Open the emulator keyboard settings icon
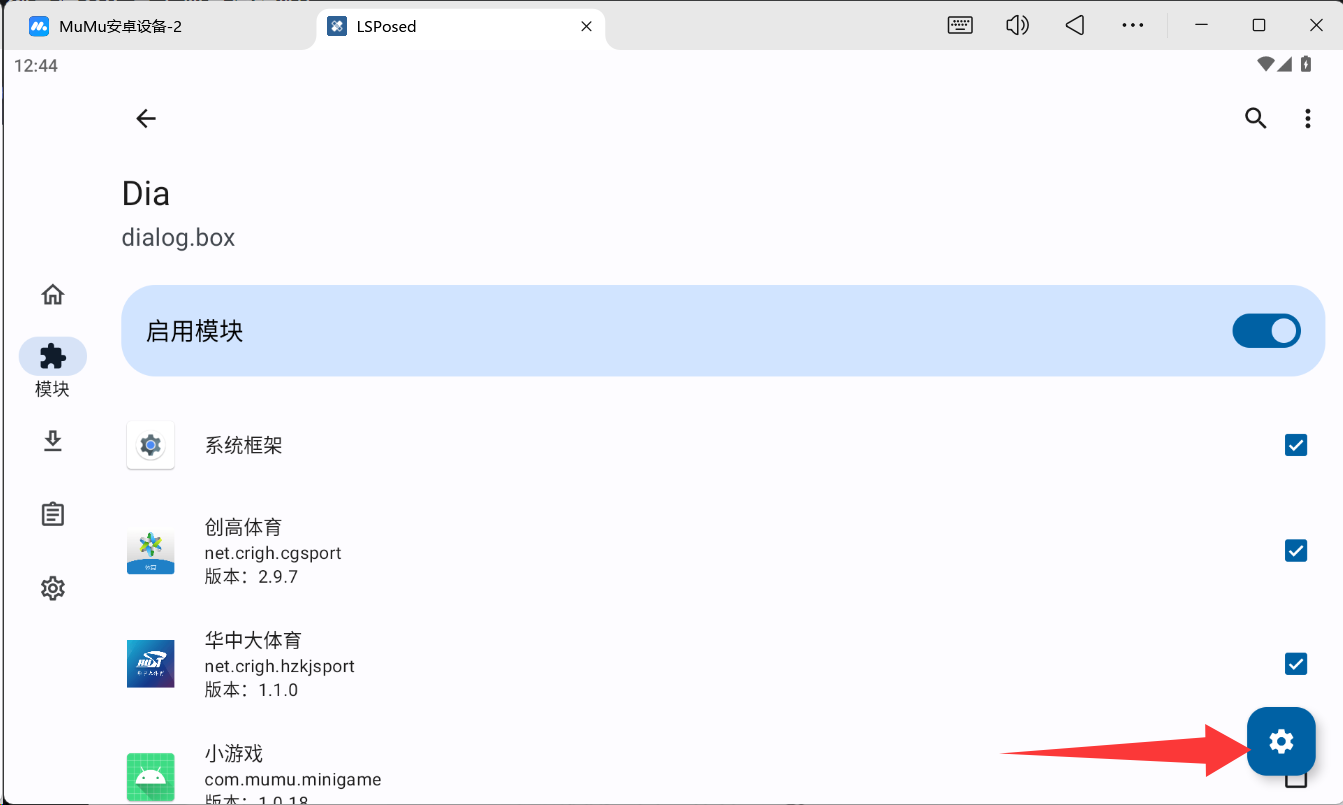This screenshot has width=1343, height=805. click(x=960, y=26)
